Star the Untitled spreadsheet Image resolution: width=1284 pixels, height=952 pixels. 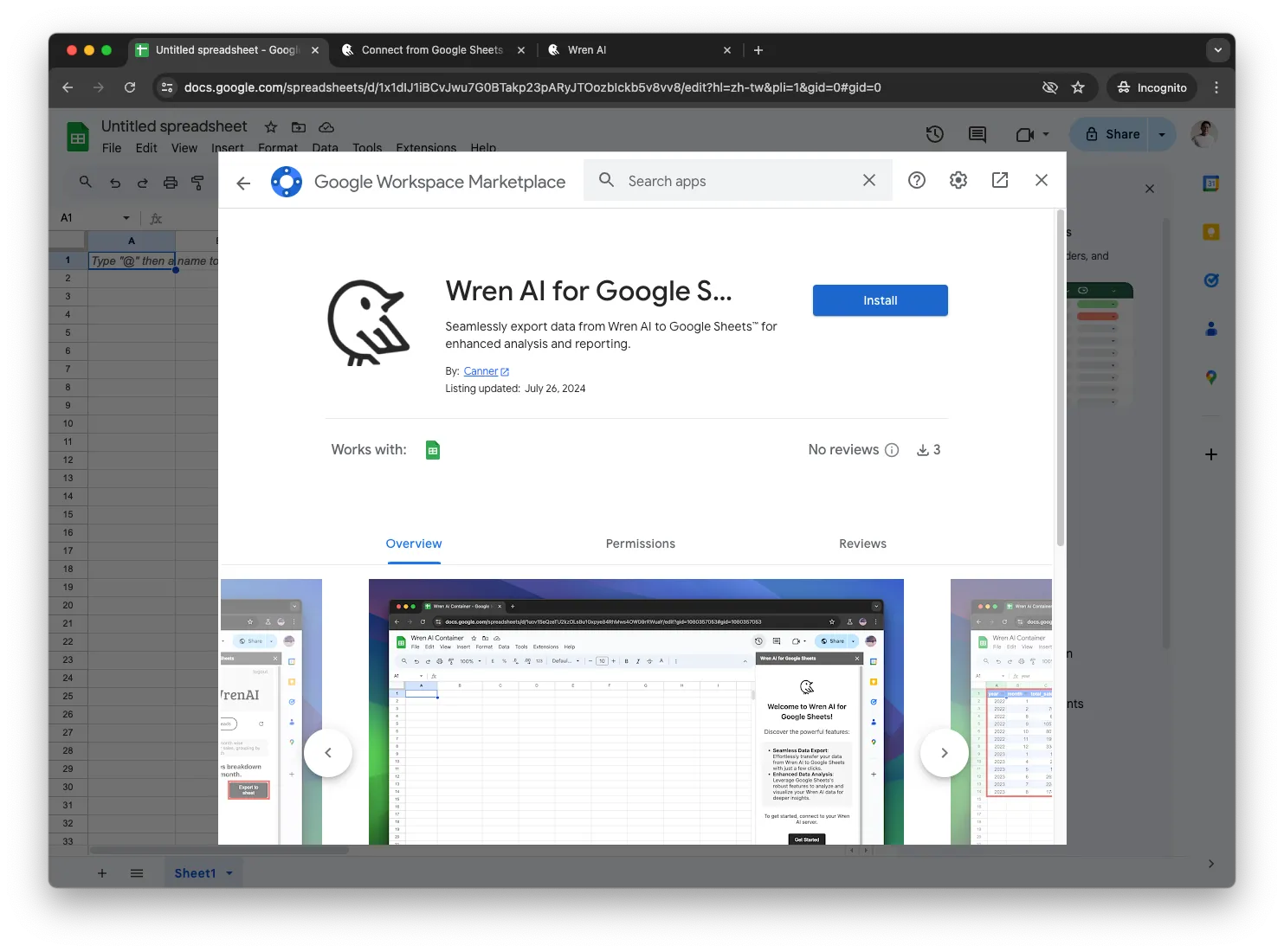coord(271,127)
